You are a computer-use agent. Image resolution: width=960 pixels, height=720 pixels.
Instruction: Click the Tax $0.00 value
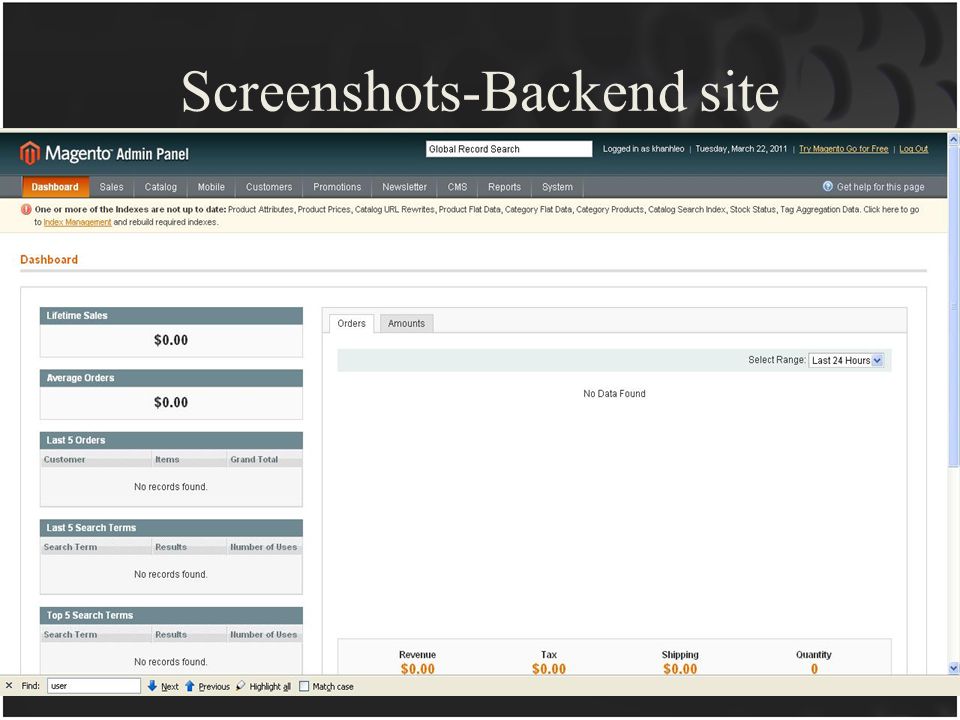click(549, 669)
